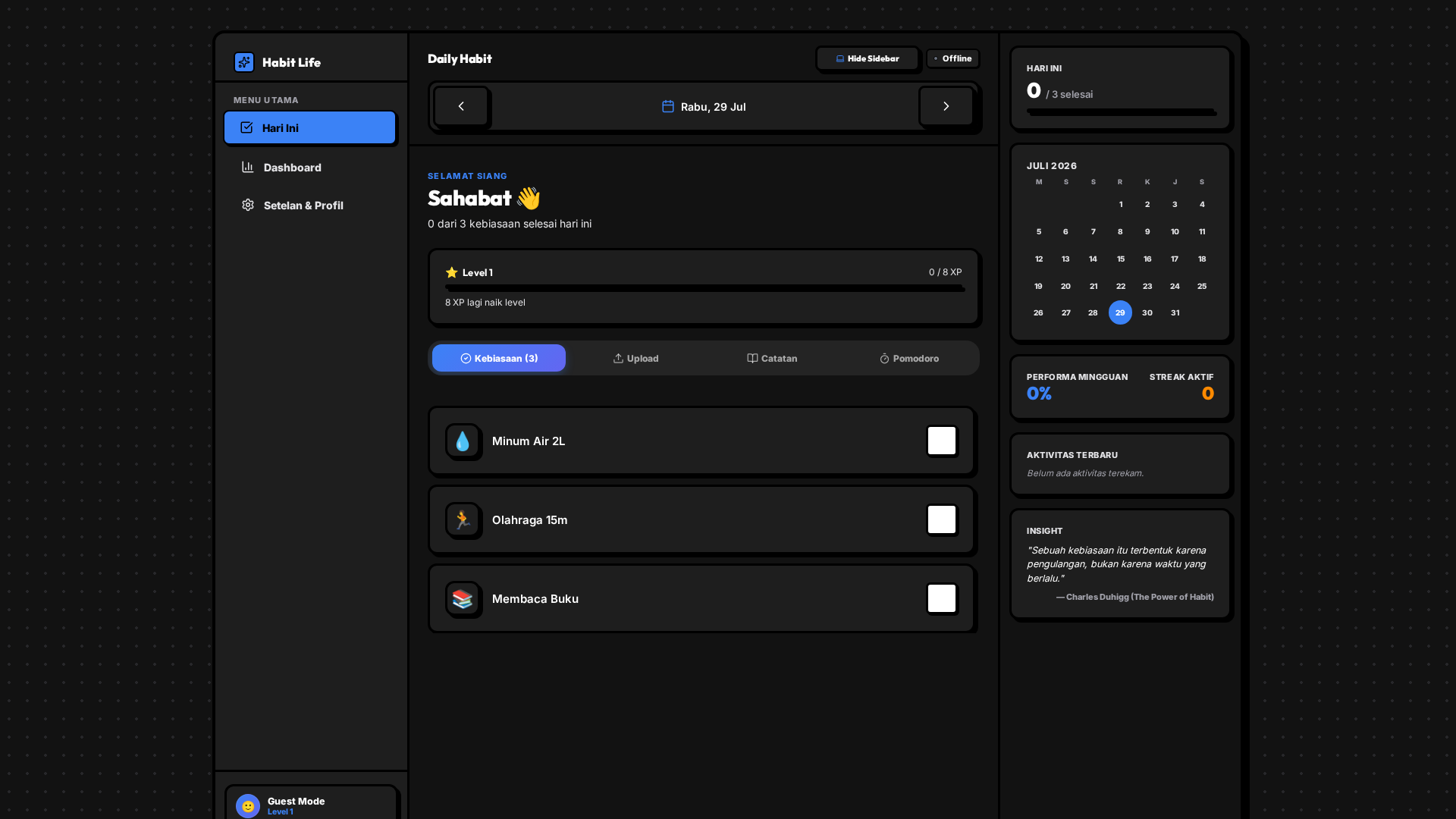Screen dimensions: 1456x819
Task: Click the "8 XP lagi naik level" text
Action: coord(485,303)
